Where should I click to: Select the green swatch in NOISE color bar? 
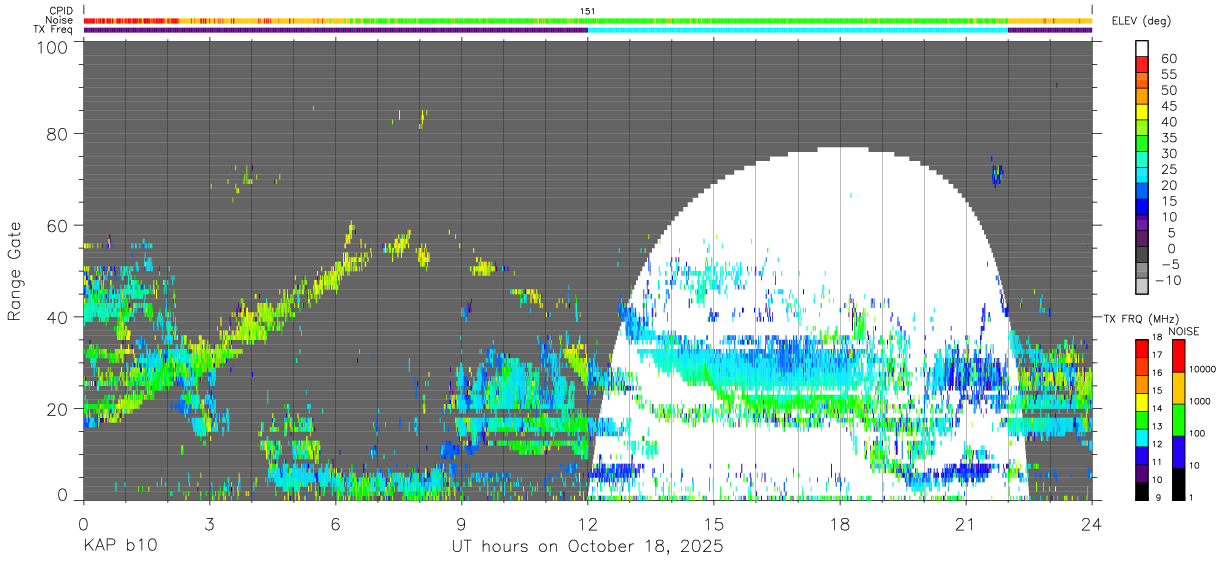pos(1179,420)
